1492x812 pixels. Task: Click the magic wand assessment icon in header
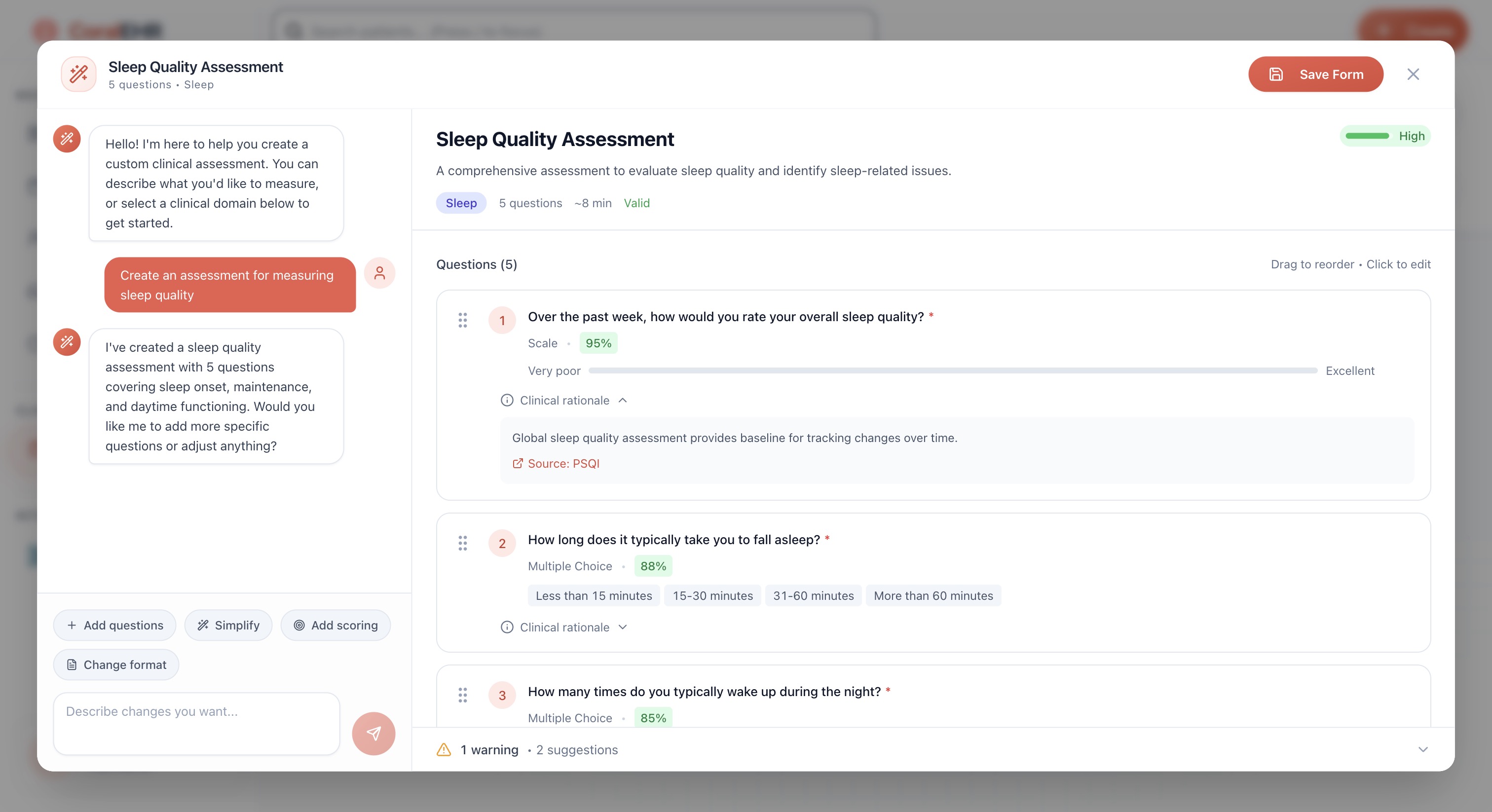pos(78,74)
